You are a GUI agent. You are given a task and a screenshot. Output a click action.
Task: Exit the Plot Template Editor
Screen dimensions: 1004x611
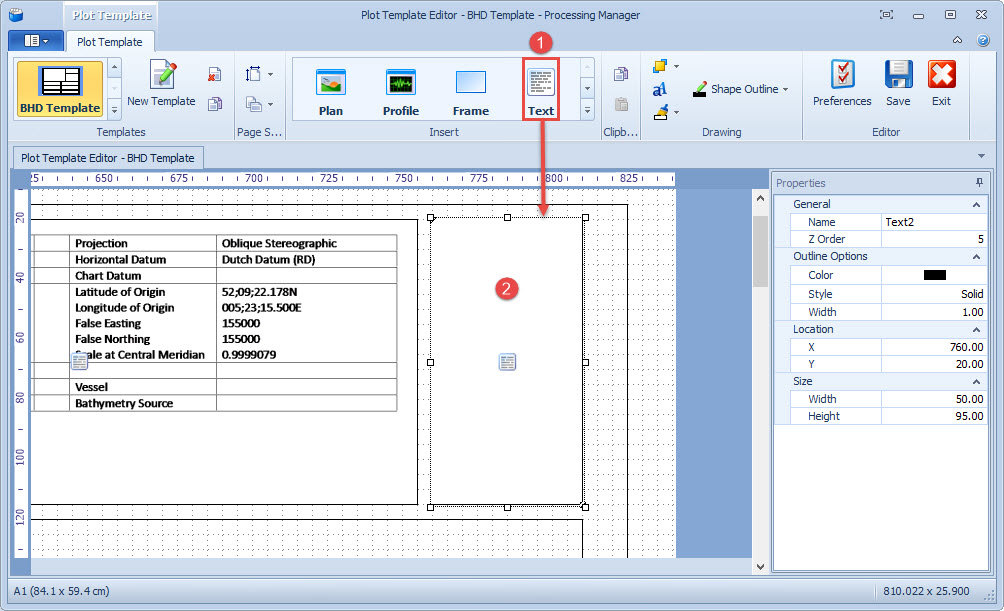coord(941,84)
